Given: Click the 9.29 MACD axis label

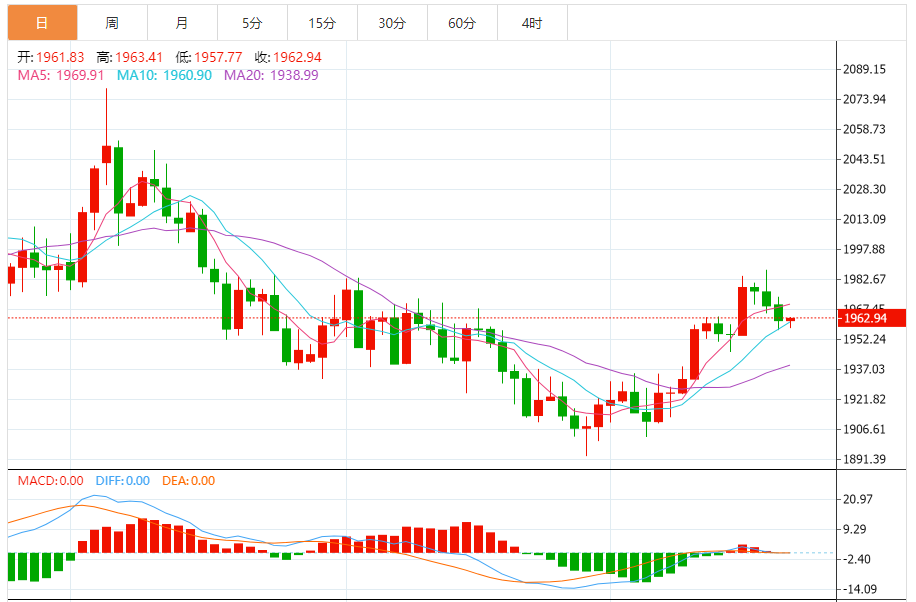Looking at the screenshot, I should tap(854, 529).
